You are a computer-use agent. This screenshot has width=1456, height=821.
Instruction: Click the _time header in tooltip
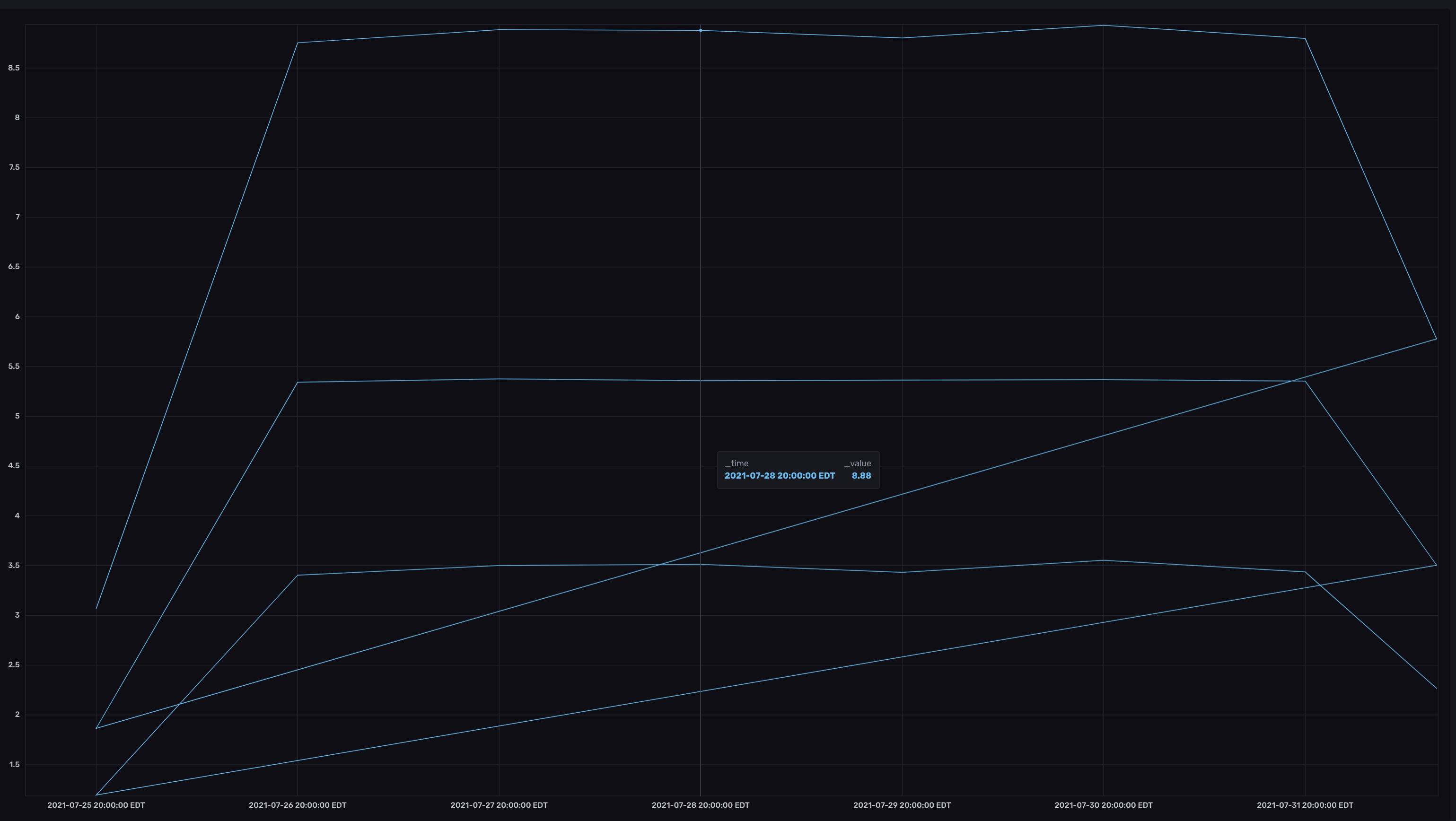click(737, 463)
